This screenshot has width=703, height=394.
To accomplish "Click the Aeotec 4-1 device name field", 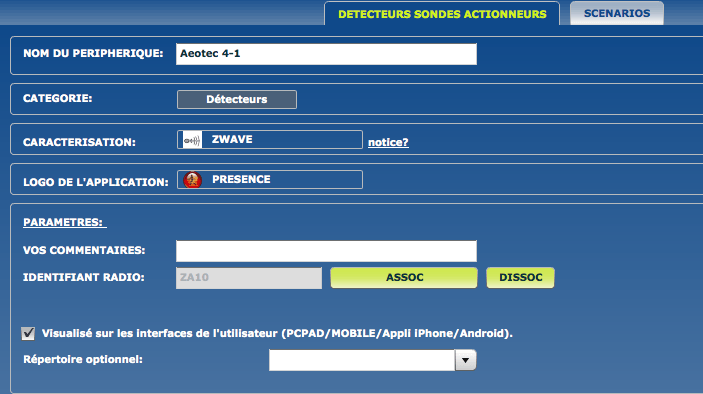I will click(x=326, y=54).
